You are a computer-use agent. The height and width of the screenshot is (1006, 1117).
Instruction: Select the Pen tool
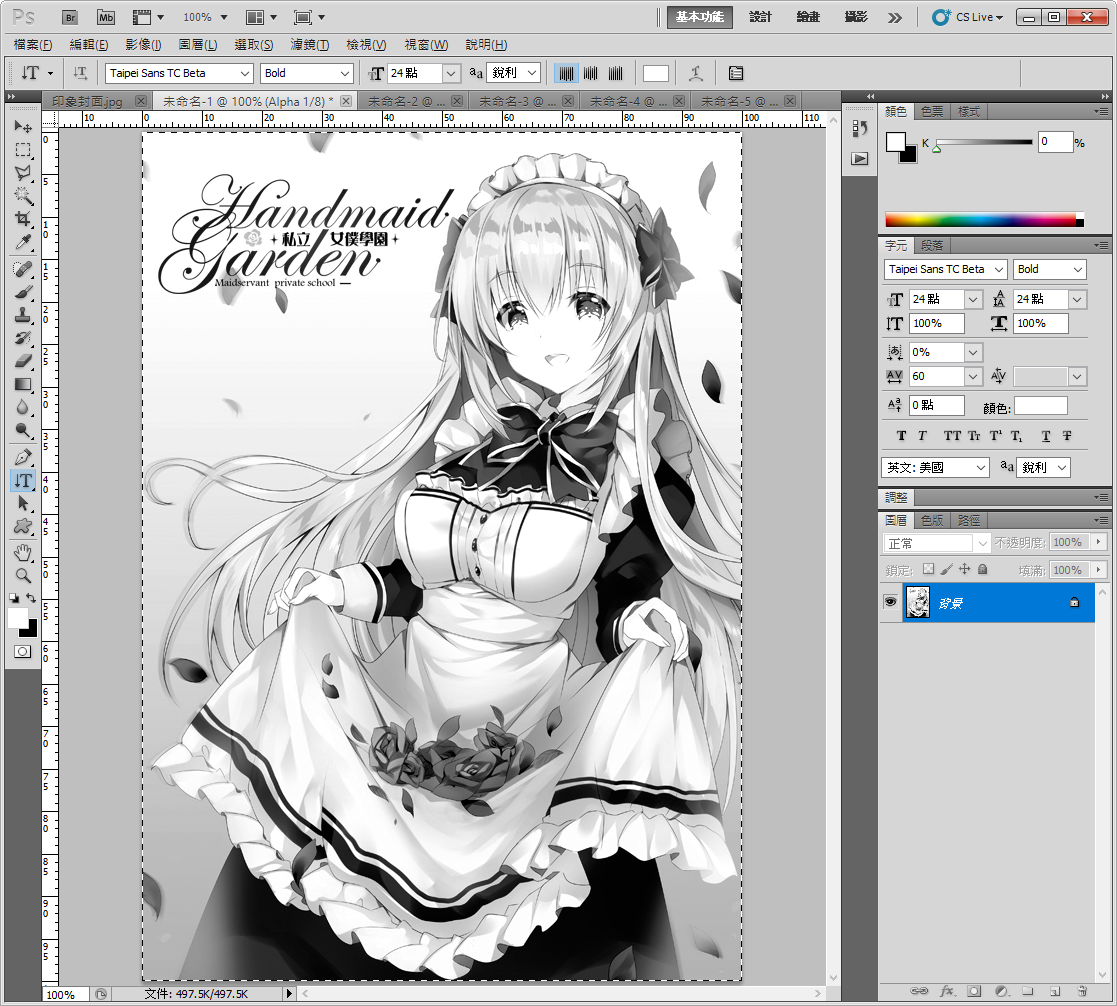pyautogui.click(x=23, y=457)
